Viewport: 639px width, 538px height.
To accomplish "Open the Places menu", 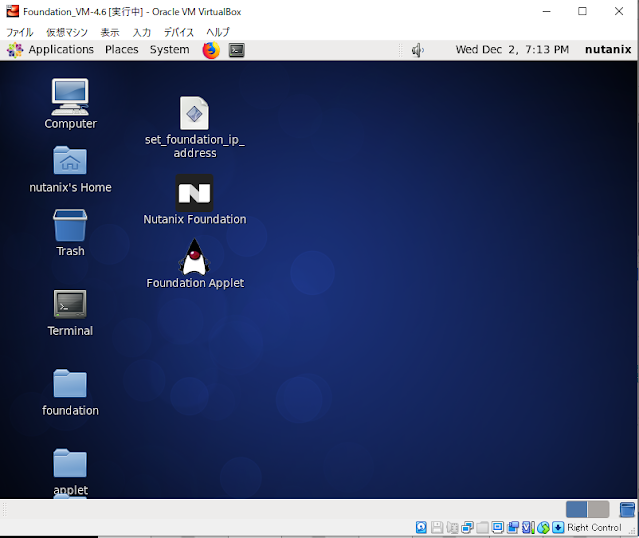I will click(121, 50).
